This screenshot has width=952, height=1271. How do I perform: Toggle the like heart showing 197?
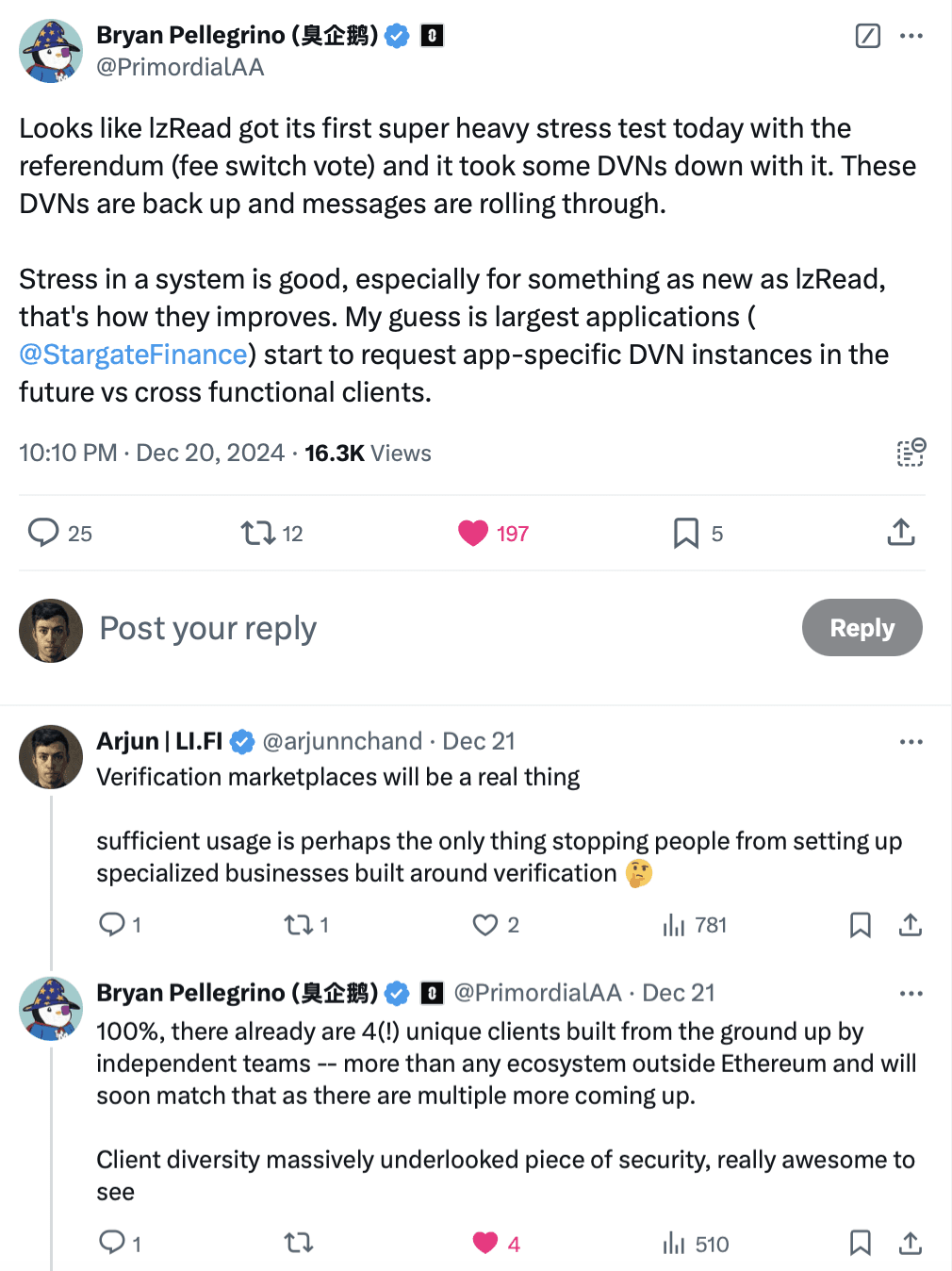[x=473, y=534]
